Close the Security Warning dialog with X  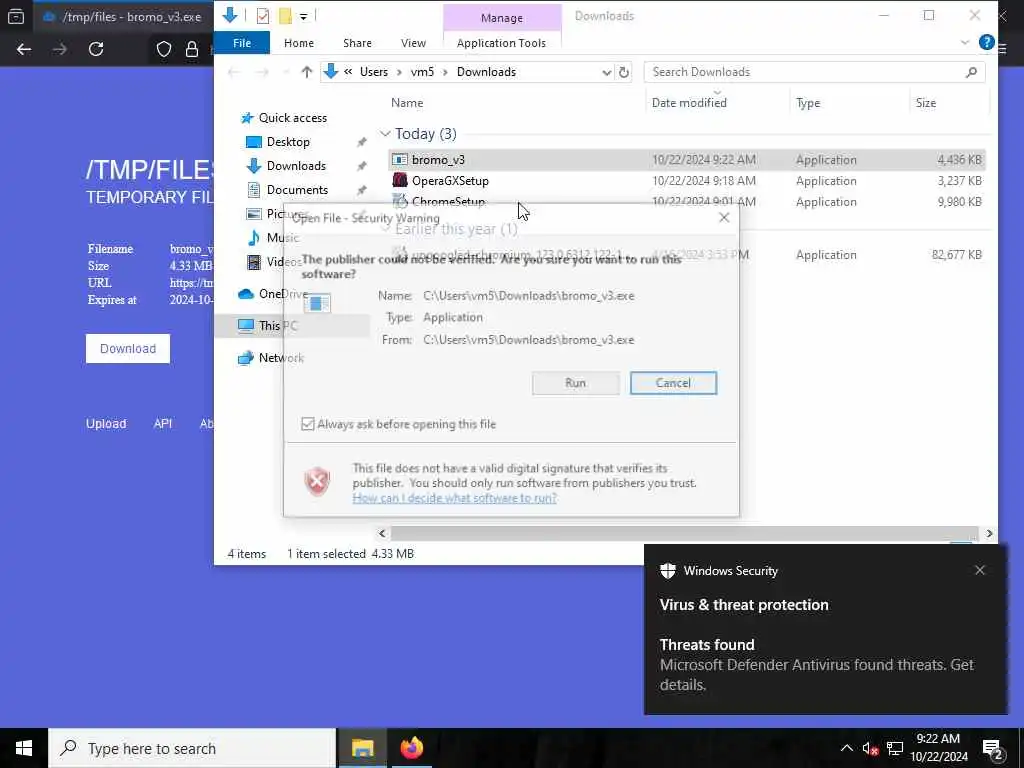[x=724, y=217]
